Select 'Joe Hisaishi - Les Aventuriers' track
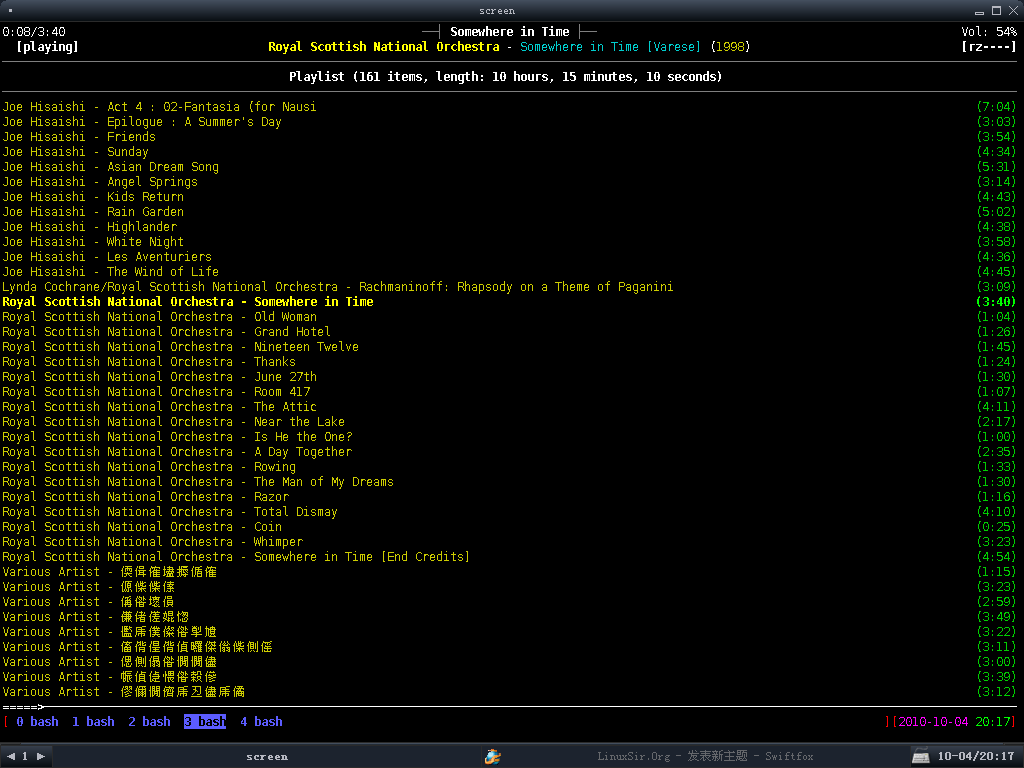 point(509,257)
